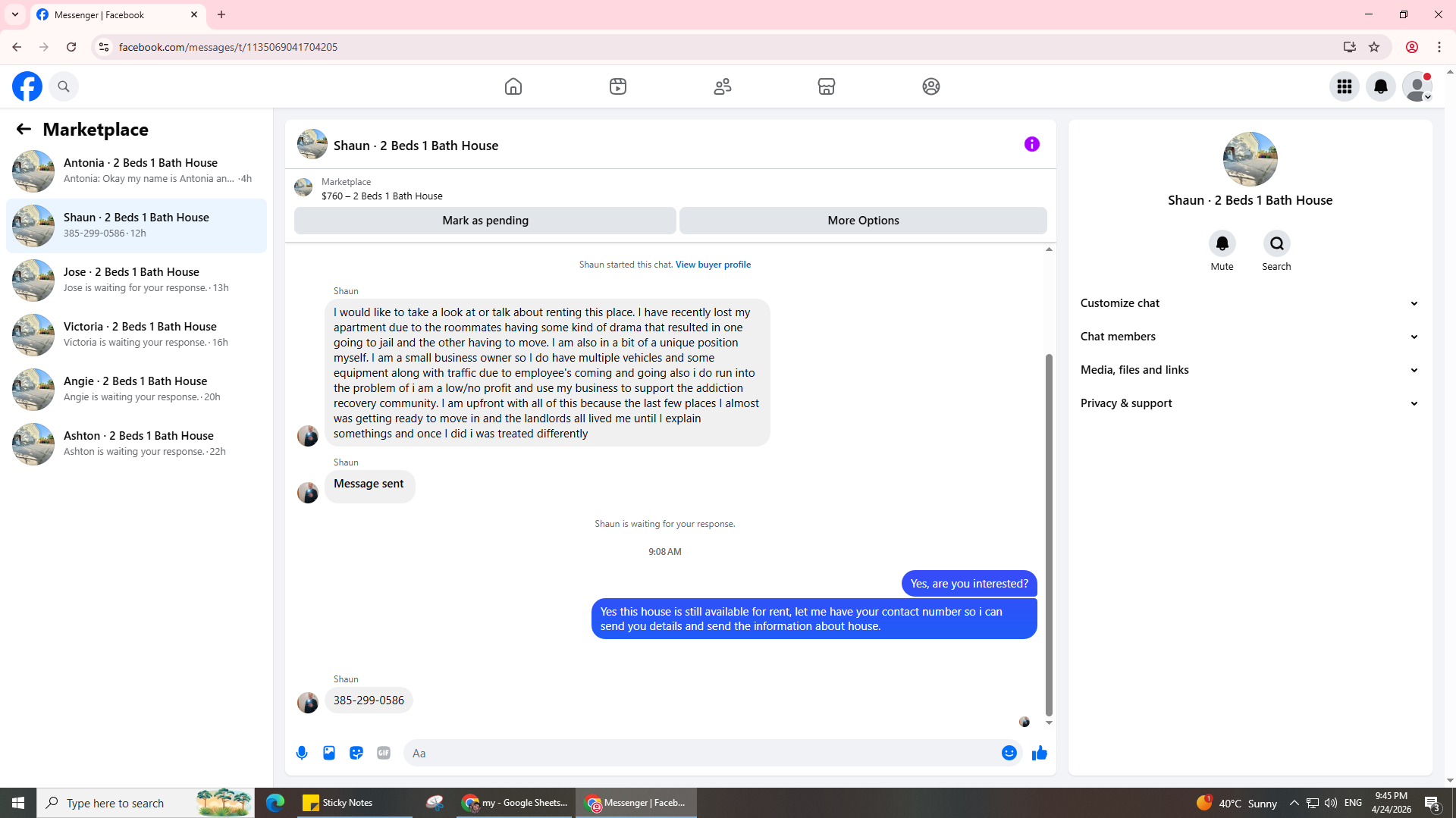Screen dimensions: 1456x818
Task: Open the Chrome profile icon
Action: point(1412,47)
